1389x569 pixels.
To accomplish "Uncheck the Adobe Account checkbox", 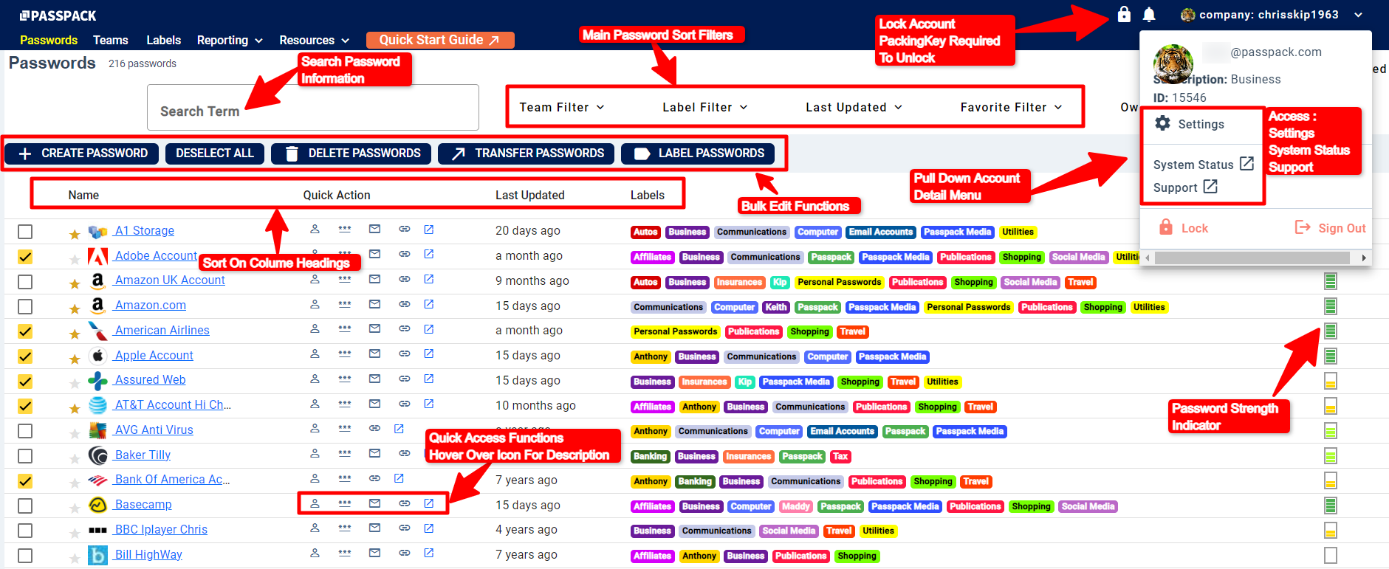I will click(25, 257).
